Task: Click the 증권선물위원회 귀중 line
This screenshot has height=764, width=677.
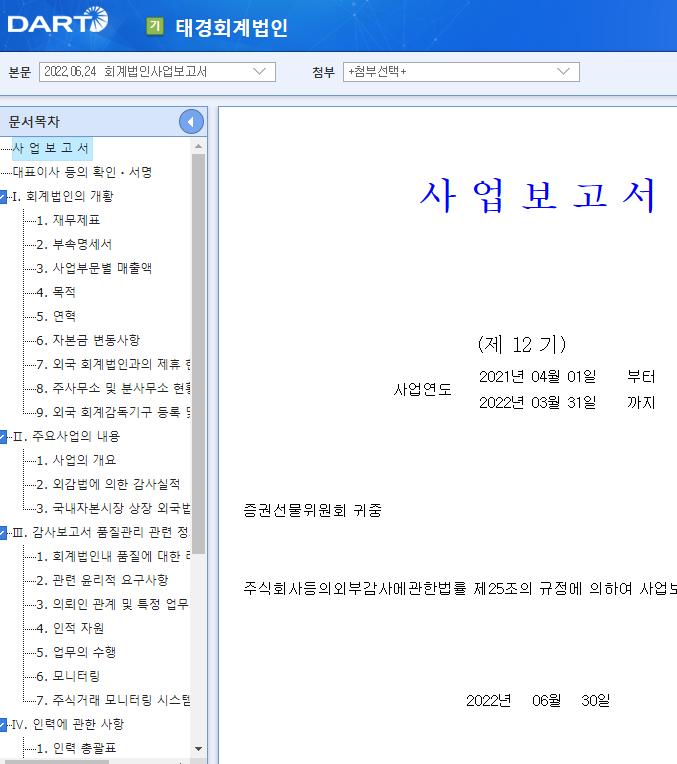Action: pyautogui.click(x=312, y=511)
